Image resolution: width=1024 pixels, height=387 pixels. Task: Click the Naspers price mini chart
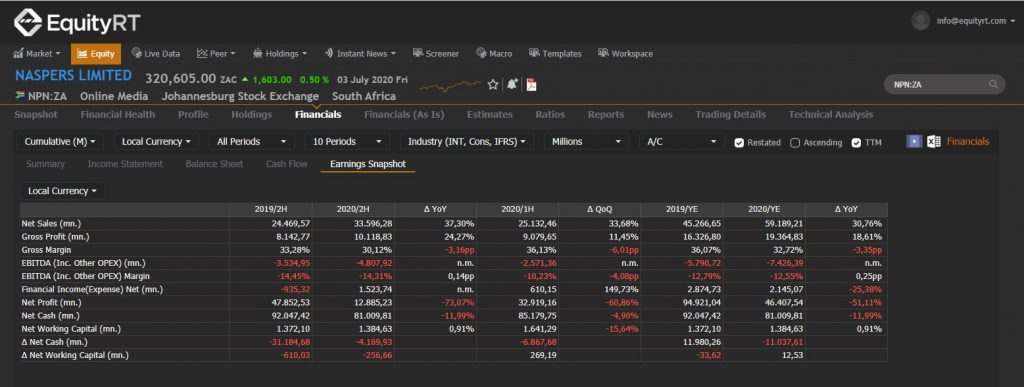click(x=450, y=85)
